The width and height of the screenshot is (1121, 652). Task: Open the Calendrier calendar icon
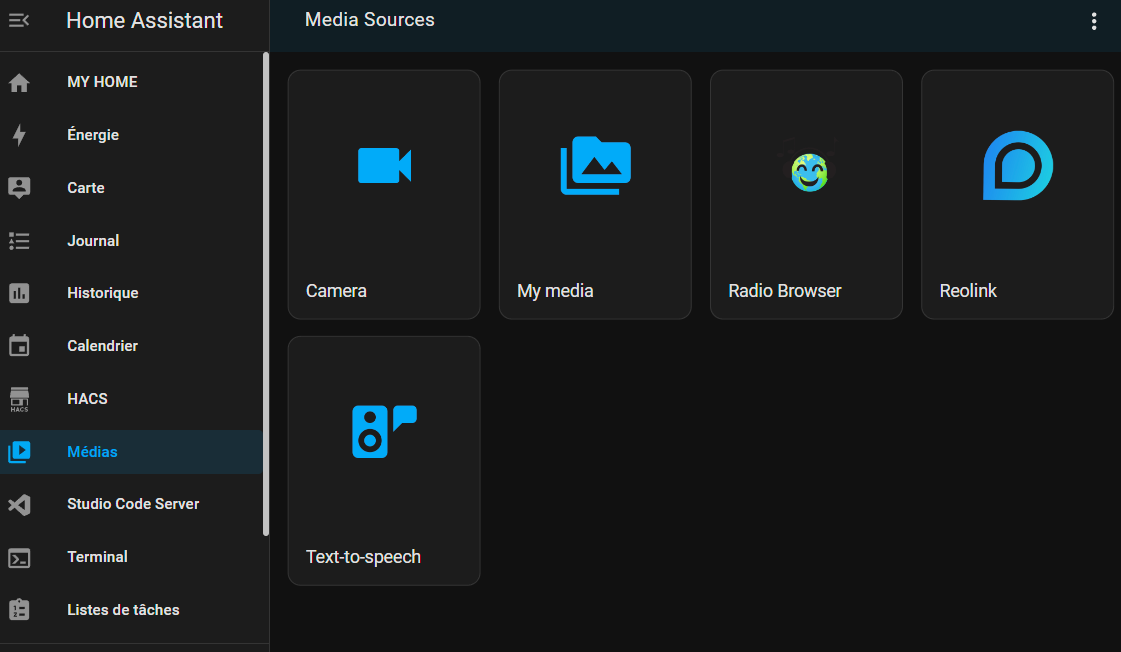tap(19, 346)
